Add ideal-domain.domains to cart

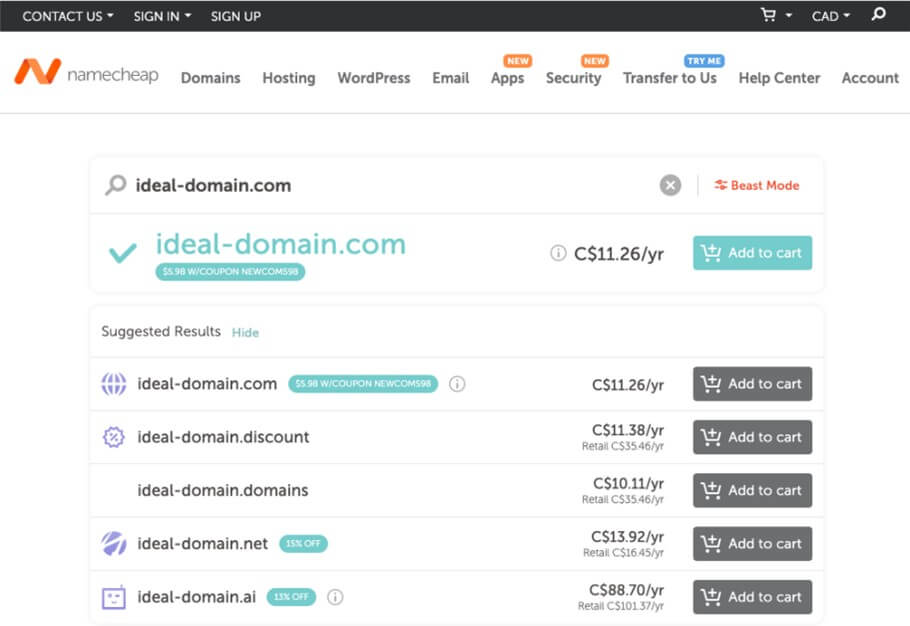(753, 490)
